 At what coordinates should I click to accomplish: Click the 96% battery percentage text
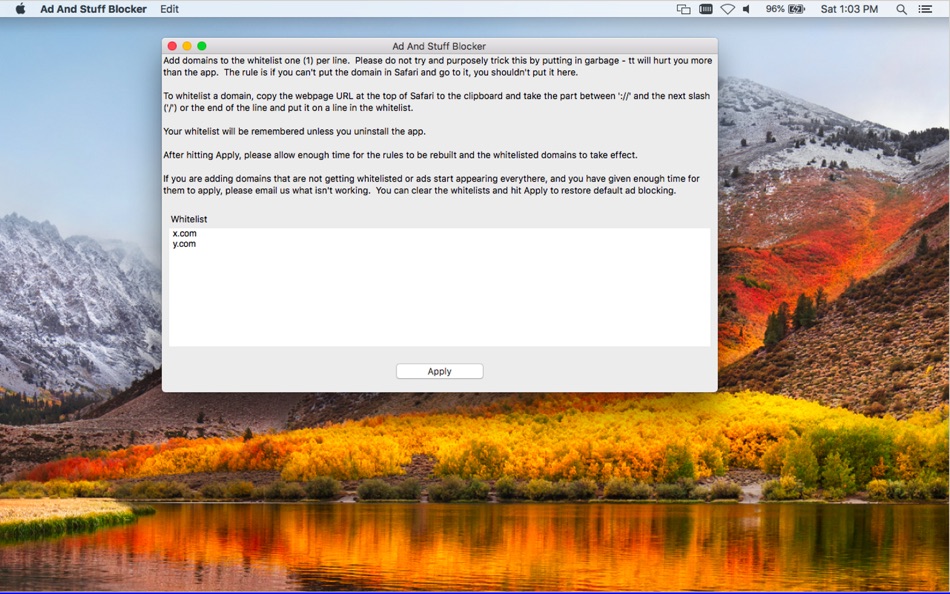(775, 9)
